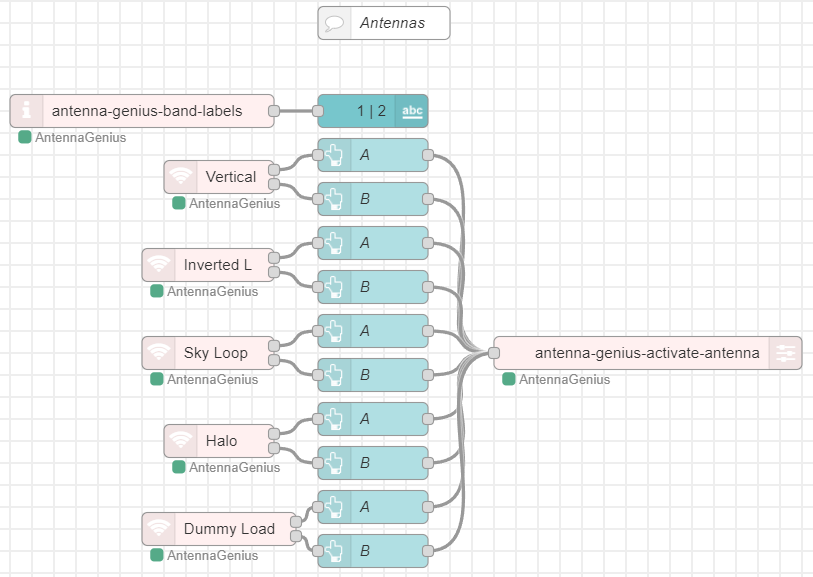Select the 1 | 2 text node
The image size is (813, 577).
point(373,111)
